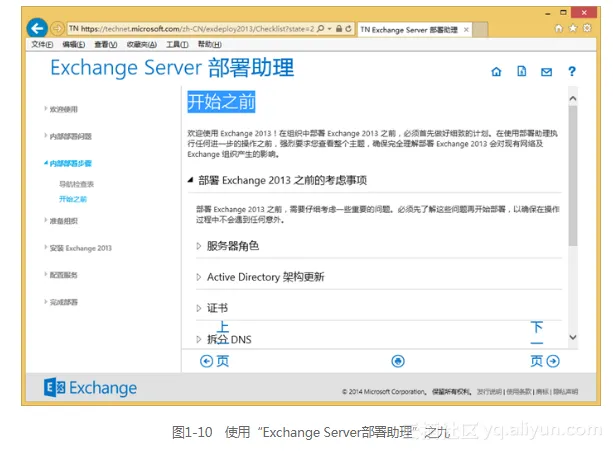The image size is (613, 451).
Task: Expand the 证书 section
Action: 217,308
